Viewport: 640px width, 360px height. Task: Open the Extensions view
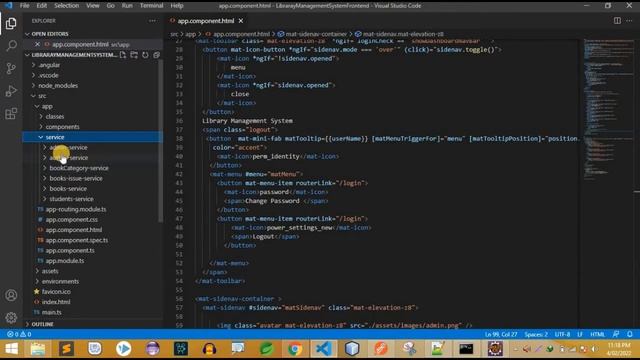11,113
